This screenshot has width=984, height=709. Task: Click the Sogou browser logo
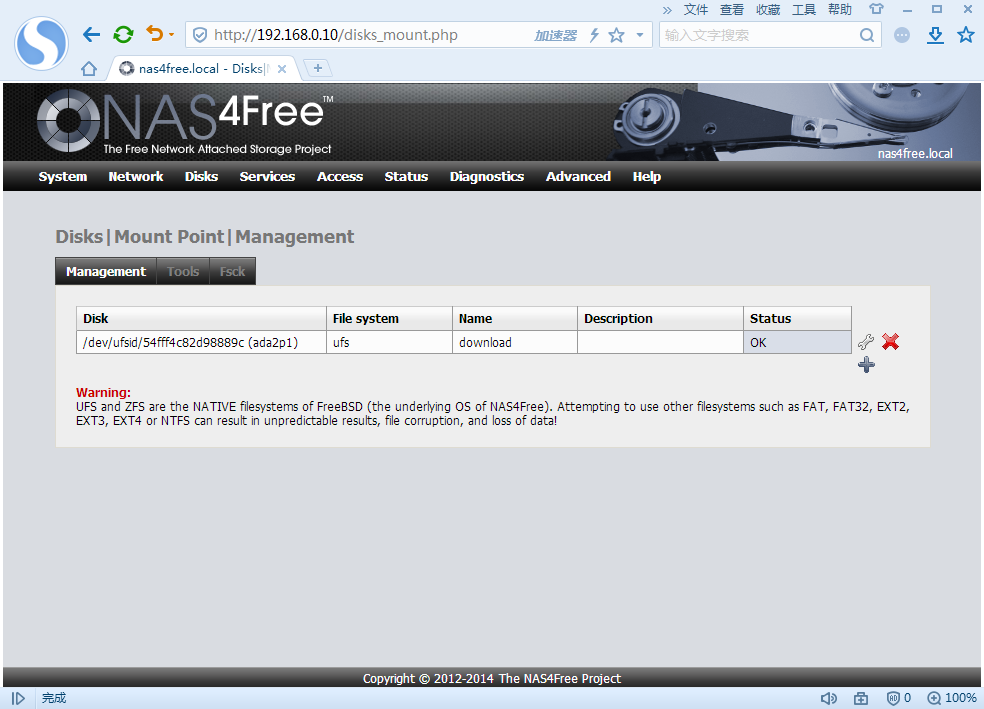41,43
